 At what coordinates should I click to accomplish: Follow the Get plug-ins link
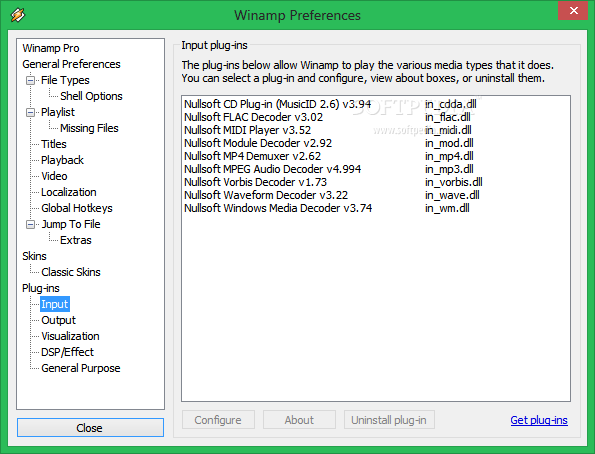click(539, 420)
